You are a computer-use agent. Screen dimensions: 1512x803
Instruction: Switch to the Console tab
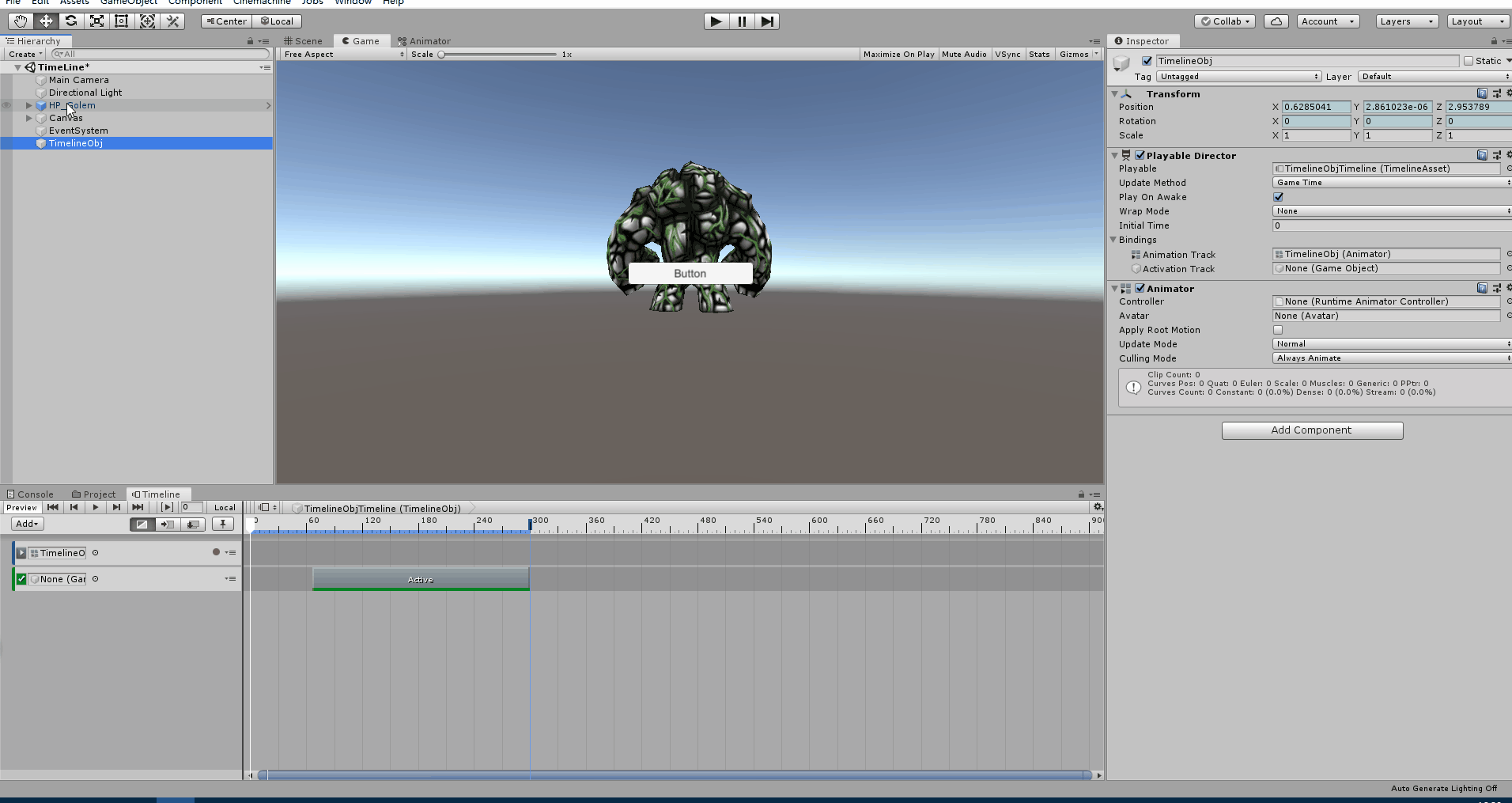tap(30, 494)
